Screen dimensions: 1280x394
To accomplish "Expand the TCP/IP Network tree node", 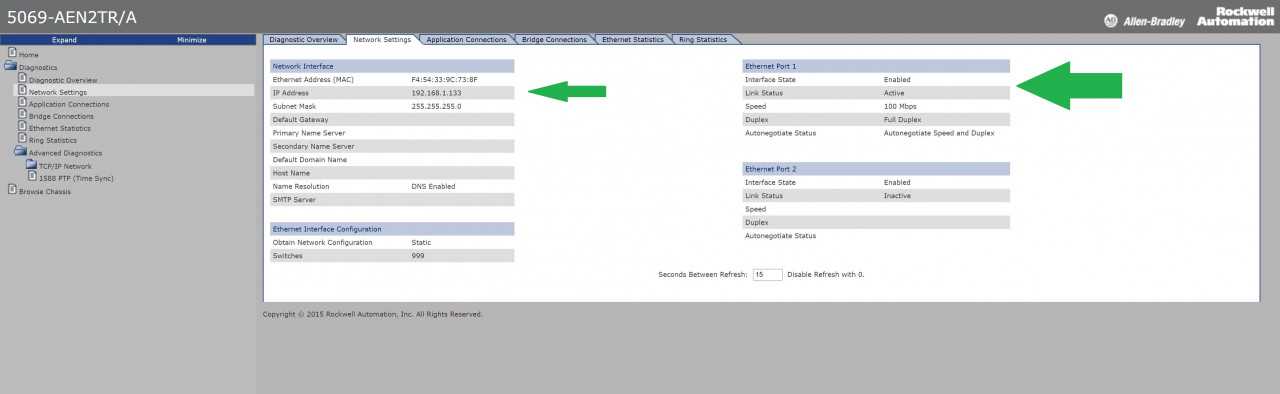I will [65, 166].
